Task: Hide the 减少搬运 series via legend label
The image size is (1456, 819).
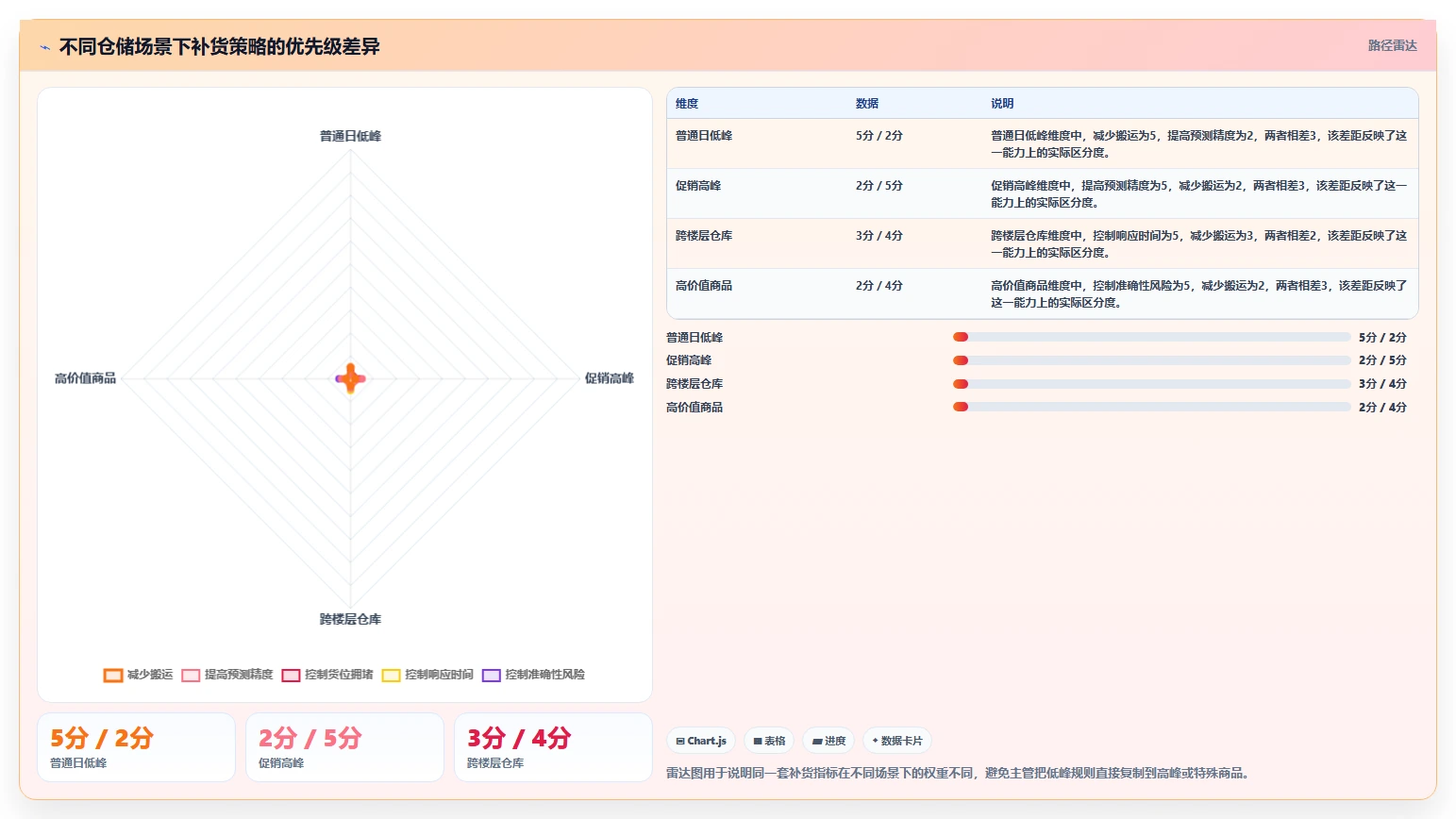Action: coord(150,675)
